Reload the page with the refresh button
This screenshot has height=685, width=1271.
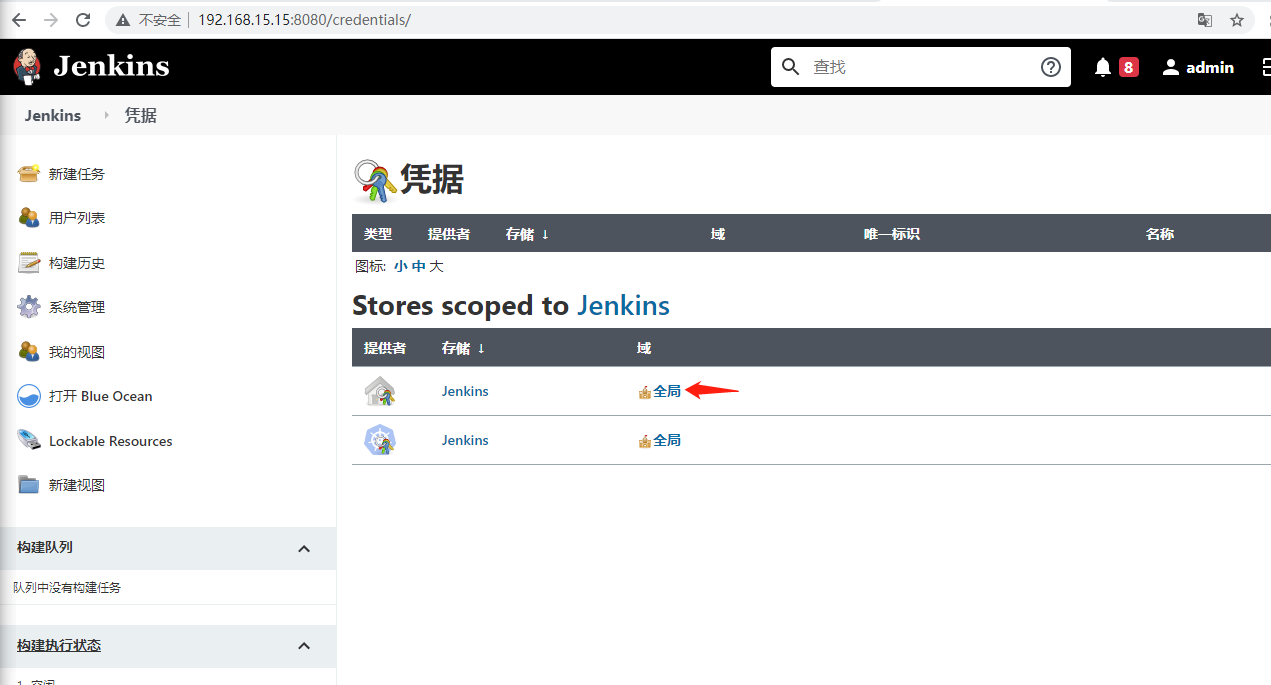pyautogui.click(x=83, y=20)
